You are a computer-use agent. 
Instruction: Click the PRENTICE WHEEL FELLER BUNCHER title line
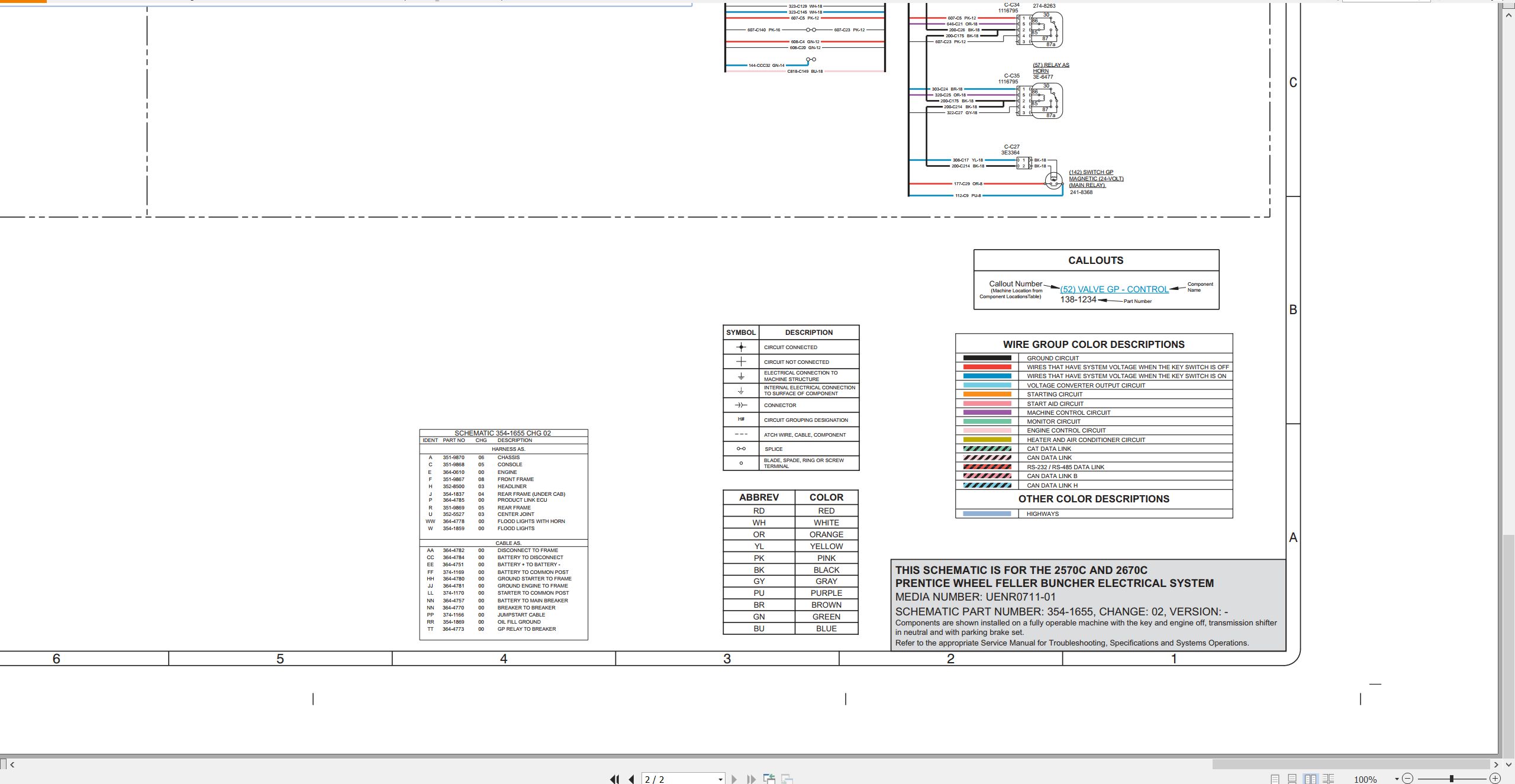pos(1055,583)
